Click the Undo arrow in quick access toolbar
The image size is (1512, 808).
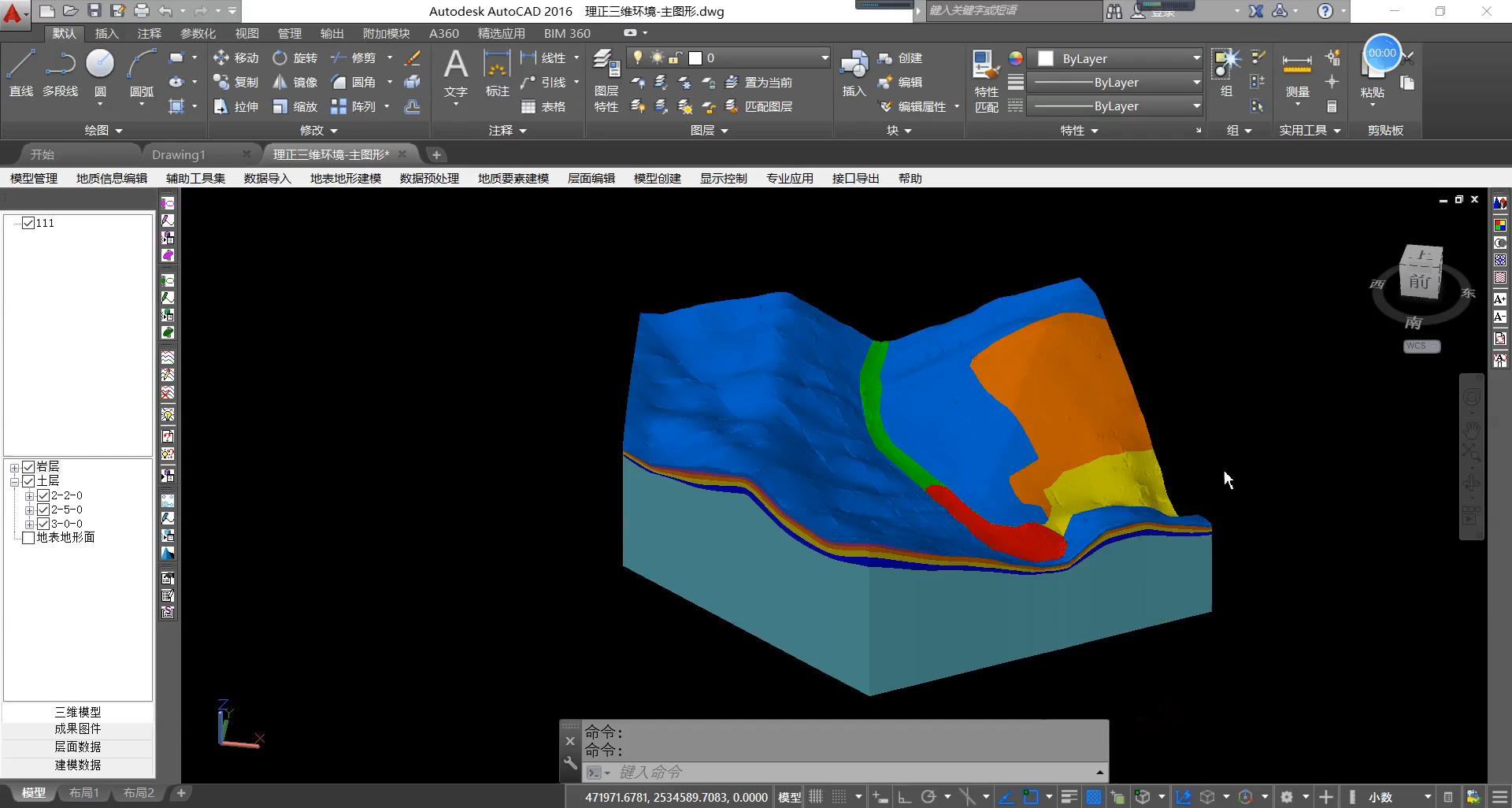point(165,11)
